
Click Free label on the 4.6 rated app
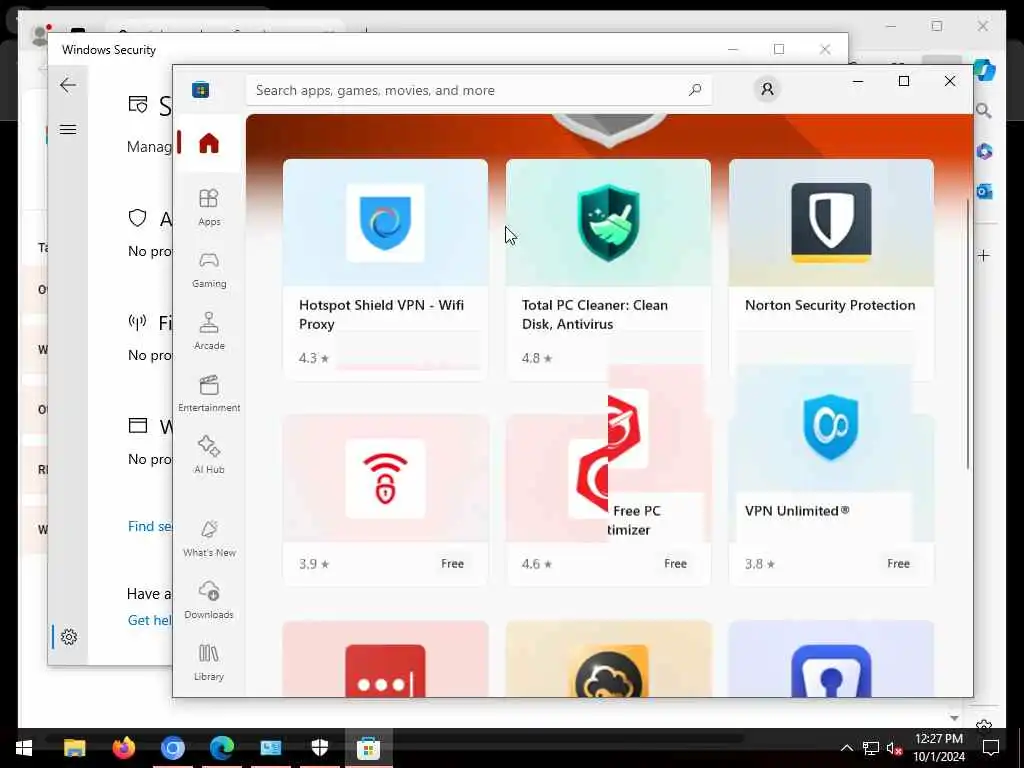[675, 564]
